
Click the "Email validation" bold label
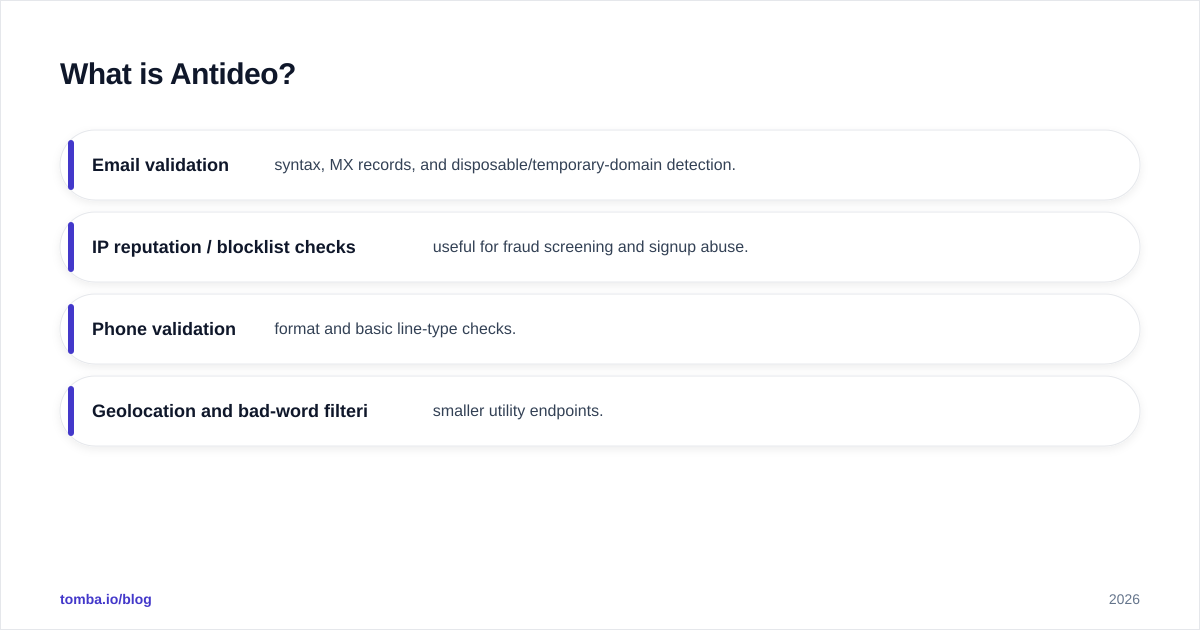pos(160,165)
